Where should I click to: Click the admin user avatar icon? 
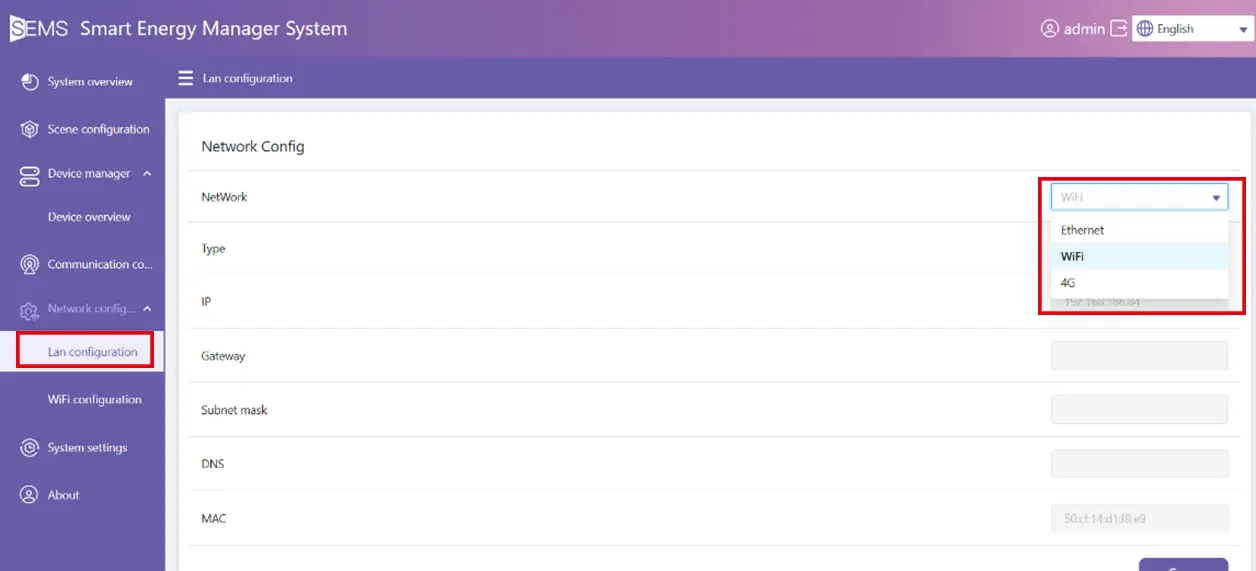[x=1049, y=29]
